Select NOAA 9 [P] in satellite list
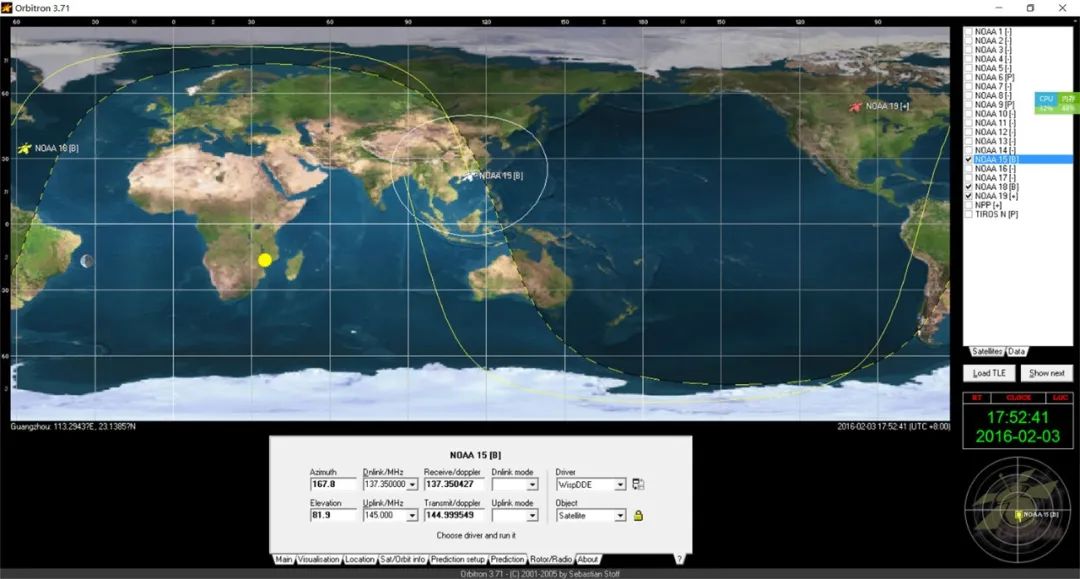The image size is (1080, 579). pyautogui.click(x=994, y=105)
